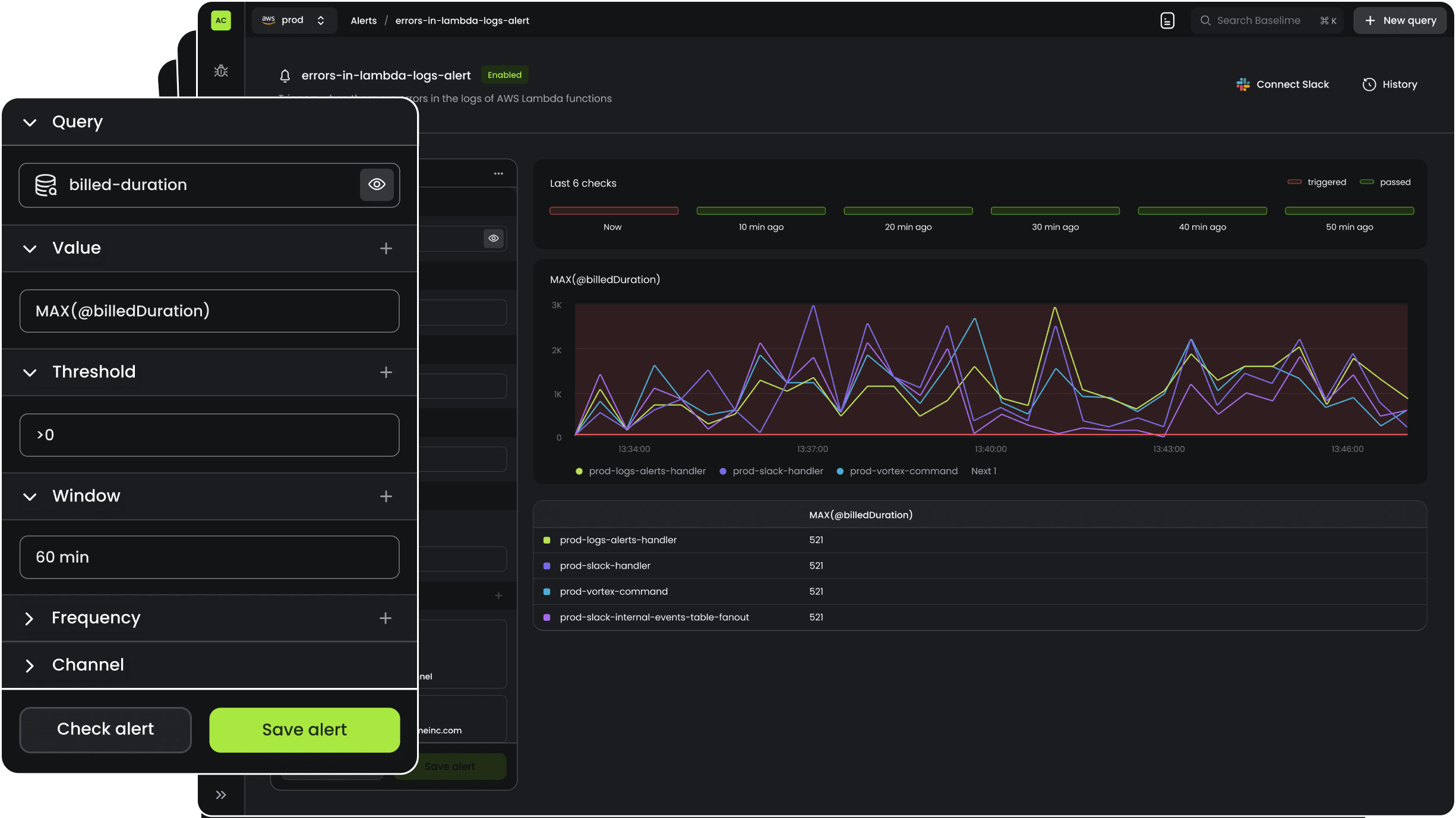The image size is (1456, 818).
Task: Click the red triggered Now check bar
Action: (614, 211)
